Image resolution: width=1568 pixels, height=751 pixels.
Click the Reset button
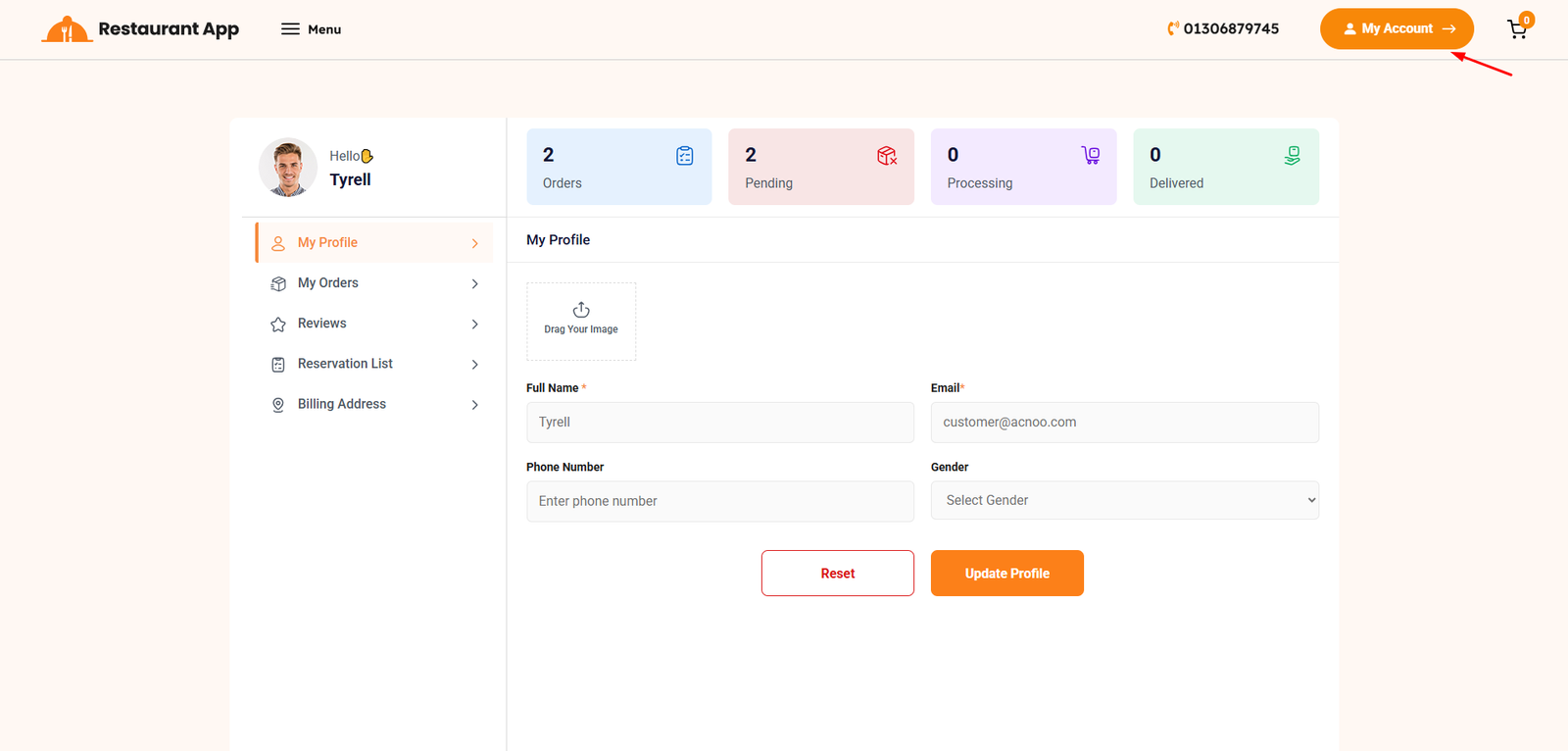point(837,574)
